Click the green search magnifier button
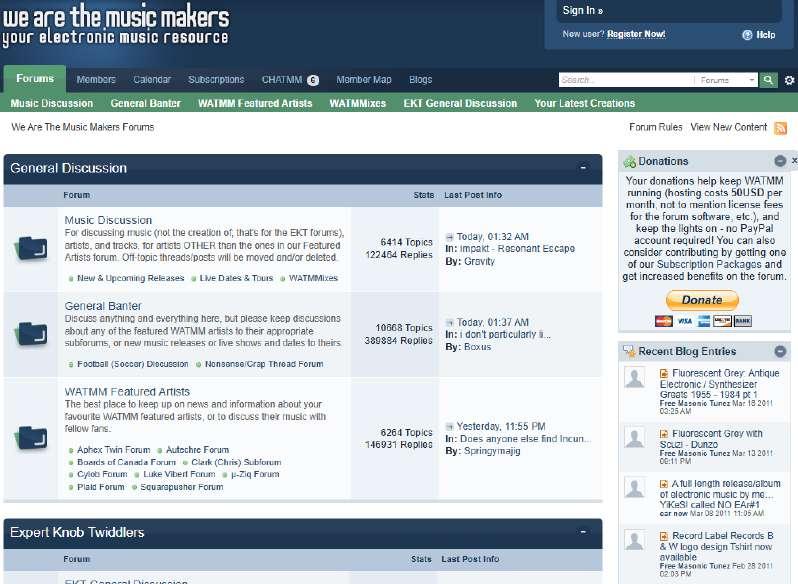798x584 pixels. [768, 80]
